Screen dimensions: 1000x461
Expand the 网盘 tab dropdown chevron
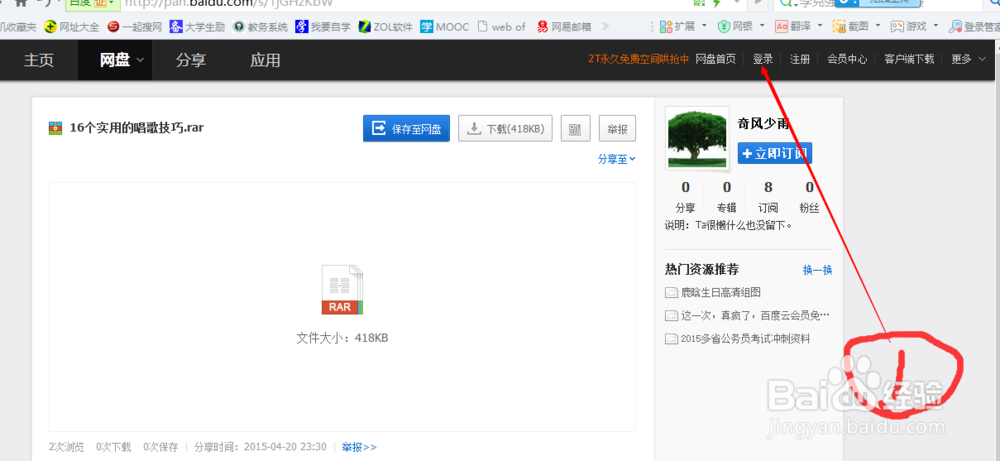tap(140, 61)
